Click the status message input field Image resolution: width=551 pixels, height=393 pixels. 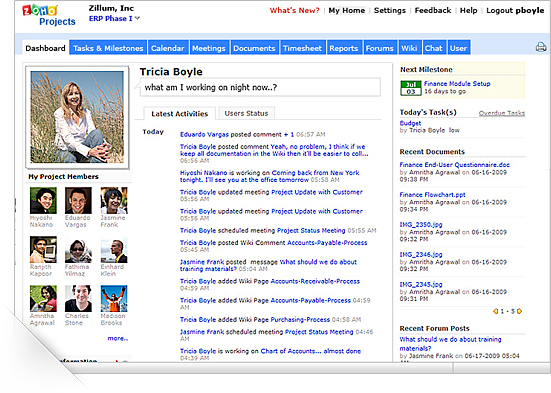[260, 87]
